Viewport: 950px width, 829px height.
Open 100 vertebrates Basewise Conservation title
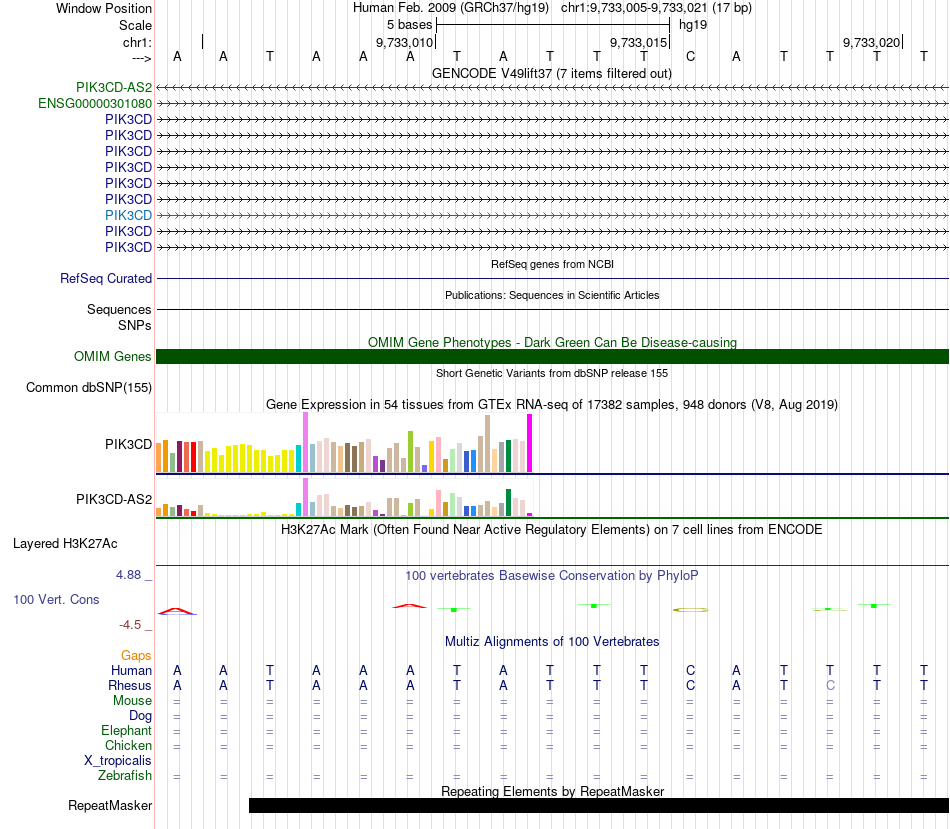pos(551,576)
